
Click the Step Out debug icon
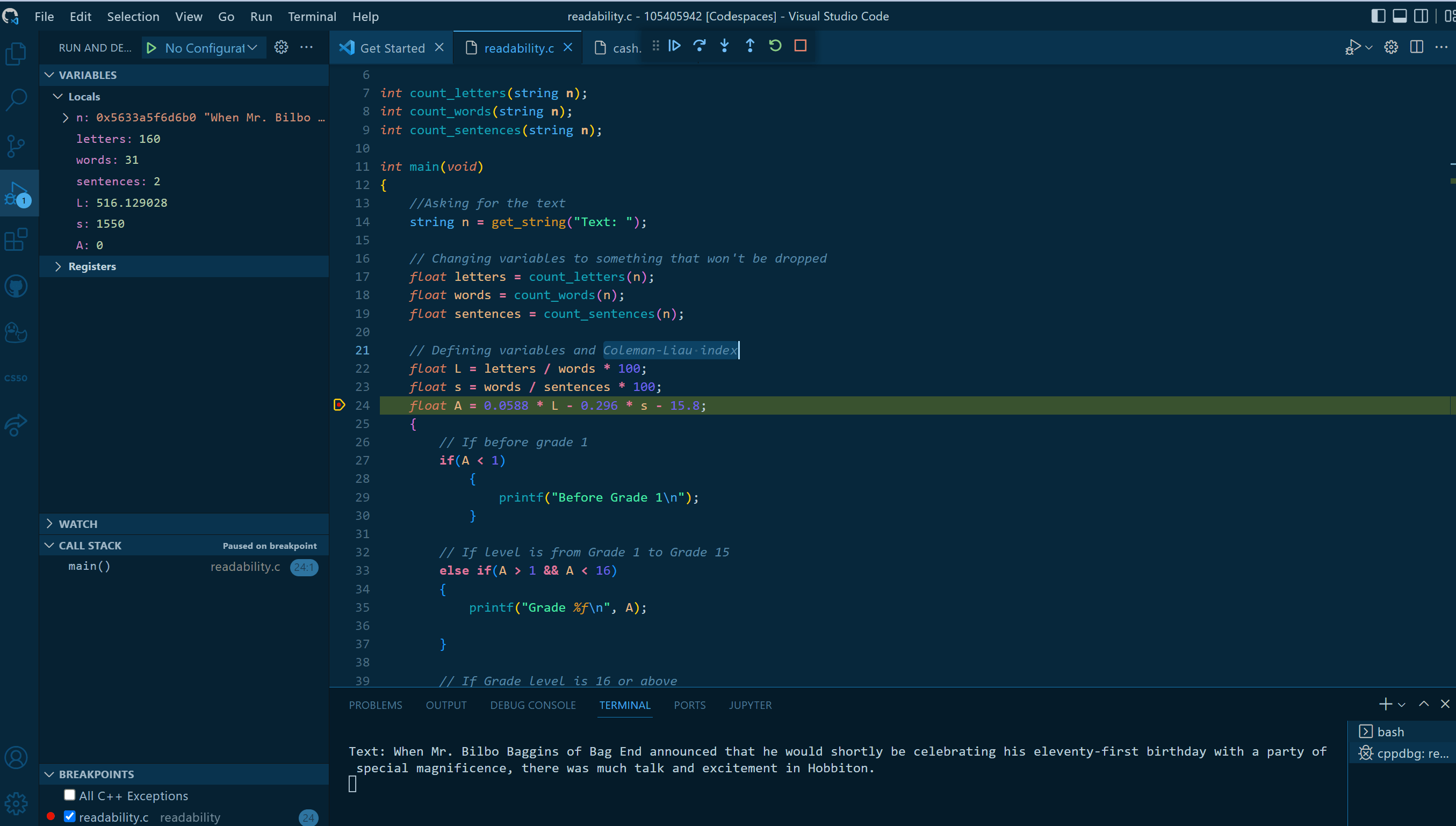(749, 46)
